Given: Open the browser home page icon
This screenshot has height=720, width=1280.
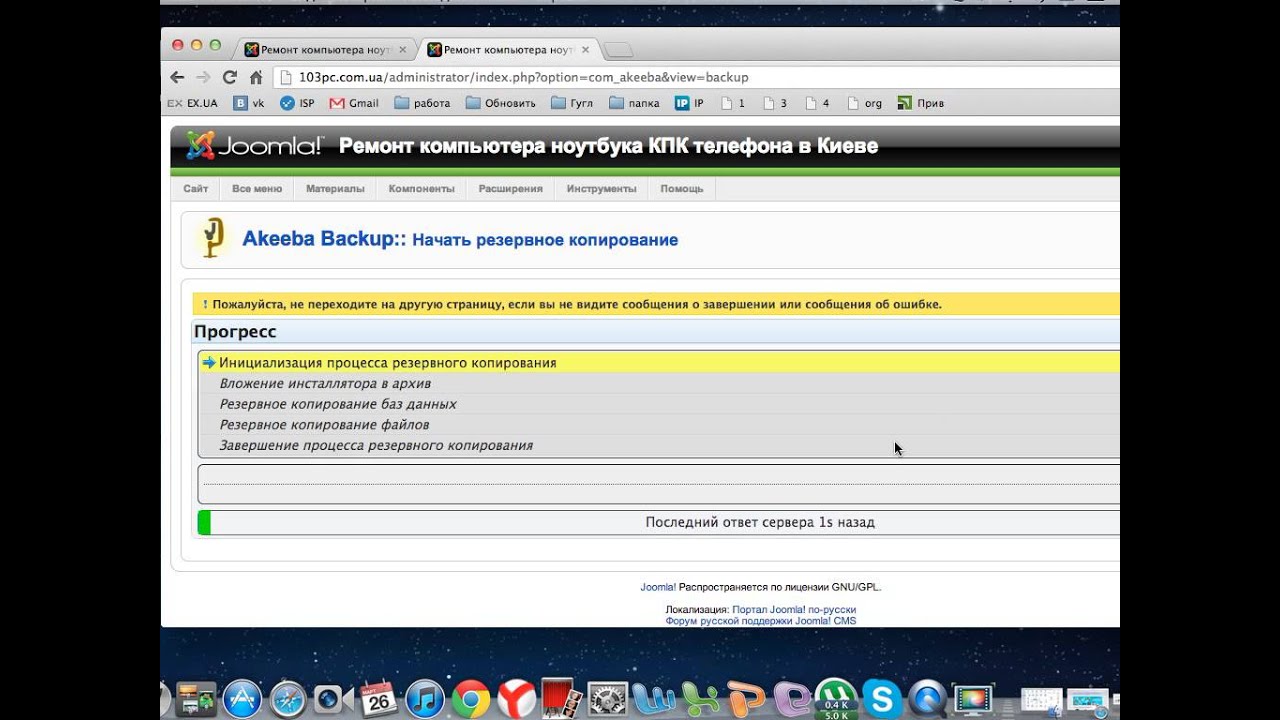Looking at the screenshot, I should click(256, 77).
